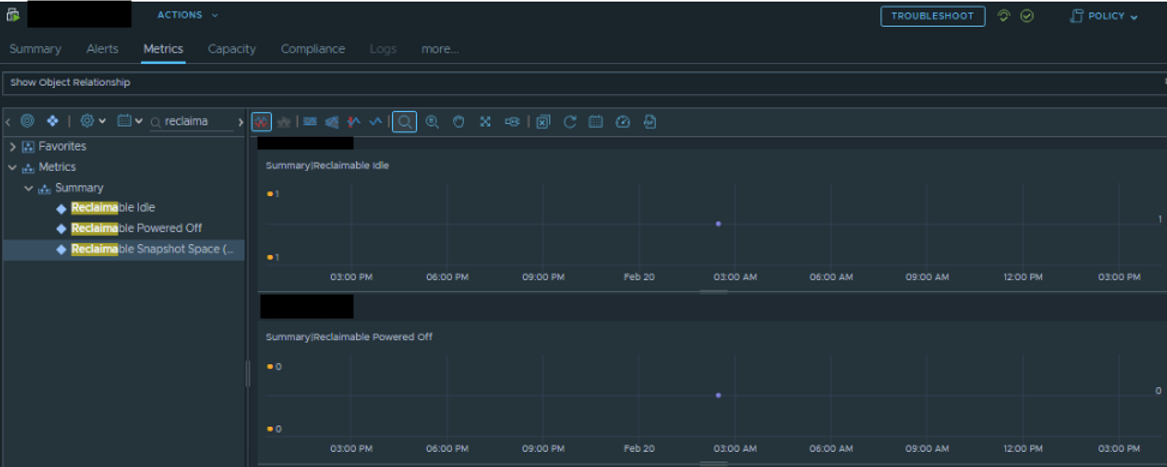The height and width of the screenshot is (467, 1167).
Task: Click the refresh charts icon
Action: point(570,122)
